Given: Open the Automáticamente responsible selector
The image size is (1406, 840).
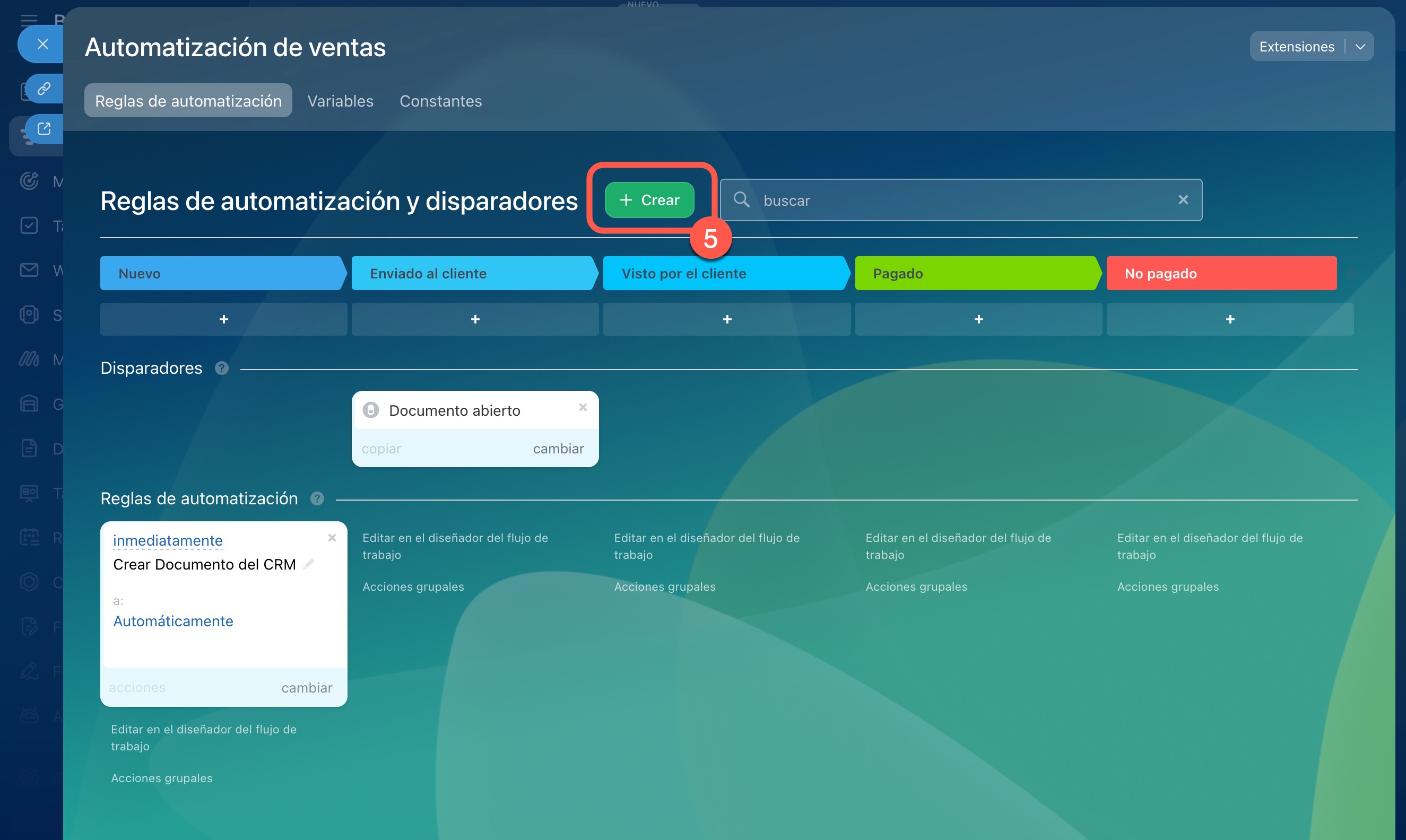Looking at the screenshot, I should (x=173, y=621).
